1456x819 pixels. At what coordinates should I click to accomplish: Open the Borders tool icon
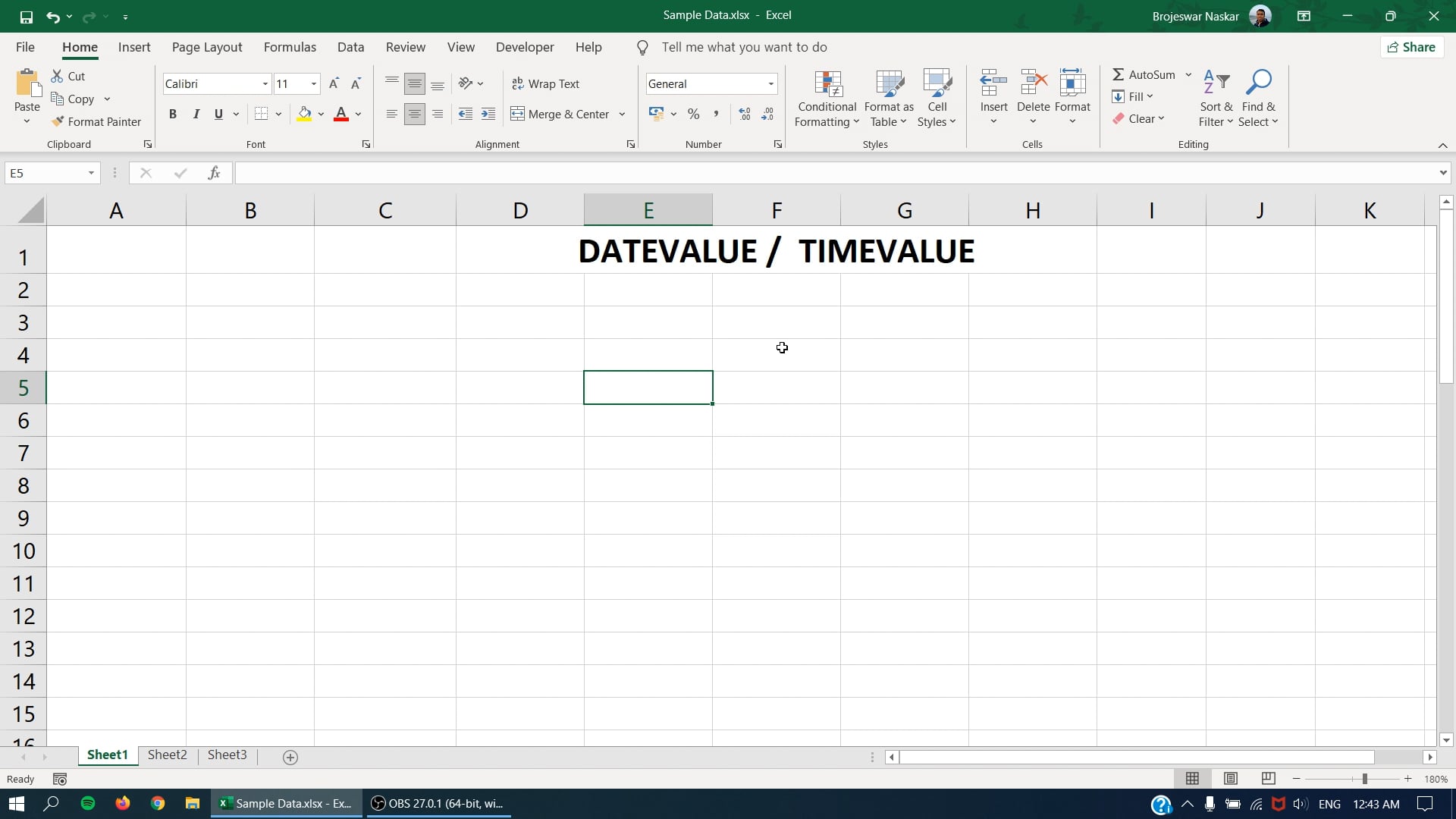click(x=261, y=114)
